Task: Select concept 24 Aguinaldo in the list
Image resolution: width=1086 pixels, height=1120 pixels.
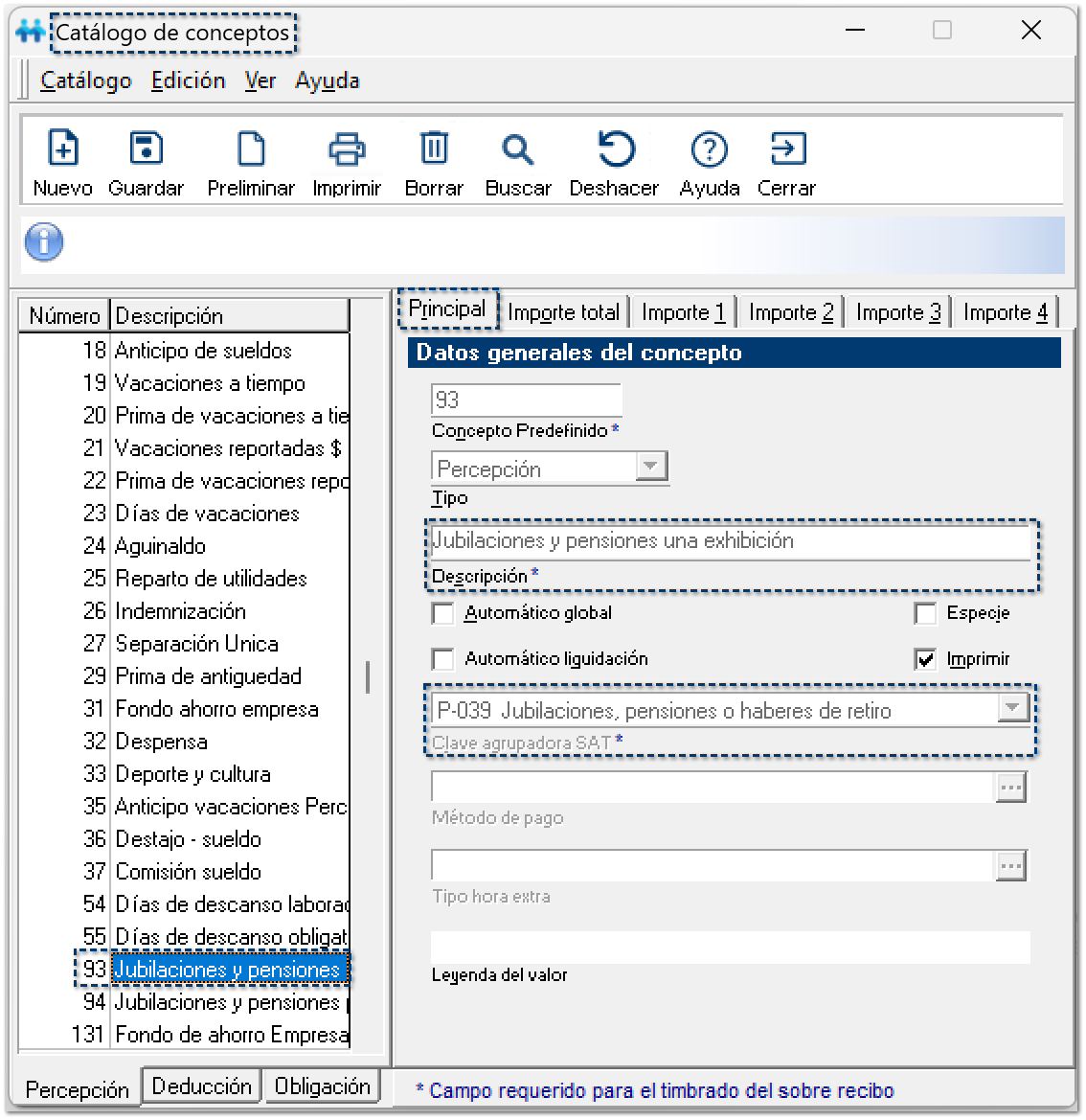Action: (160, 546)
